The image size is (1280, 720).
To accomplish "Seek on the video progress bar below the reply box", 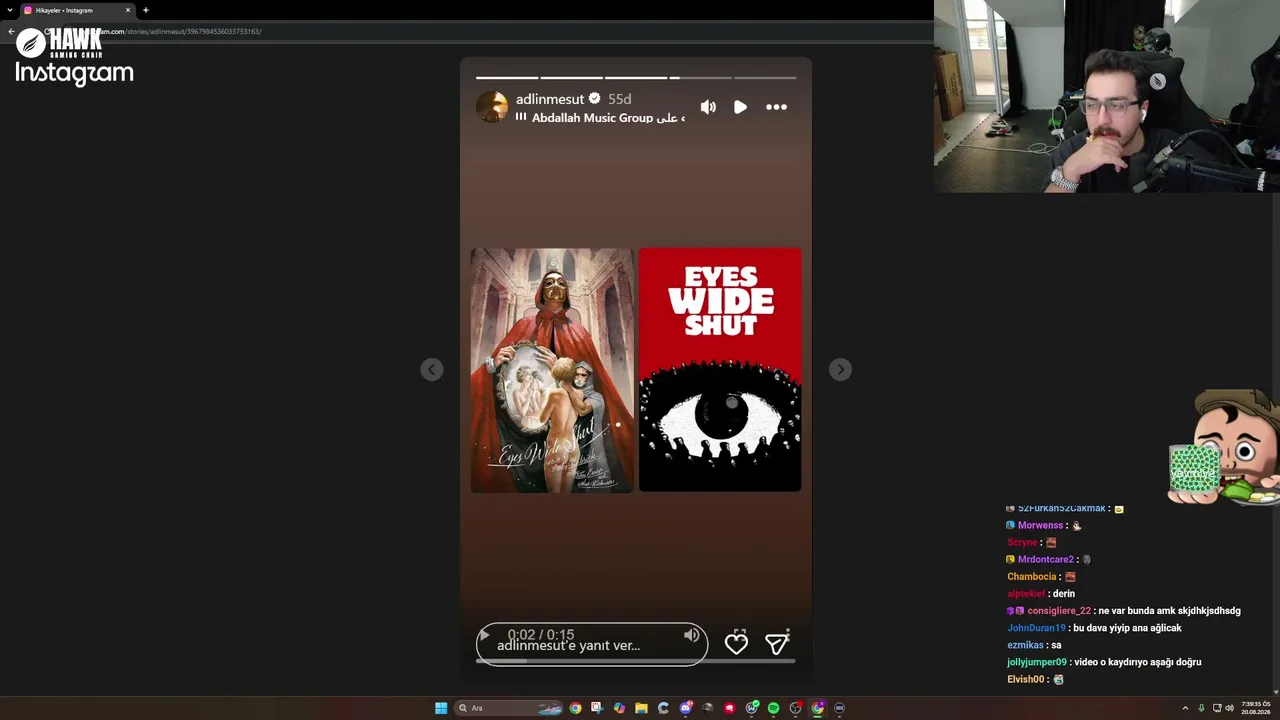I will [635, 661].
